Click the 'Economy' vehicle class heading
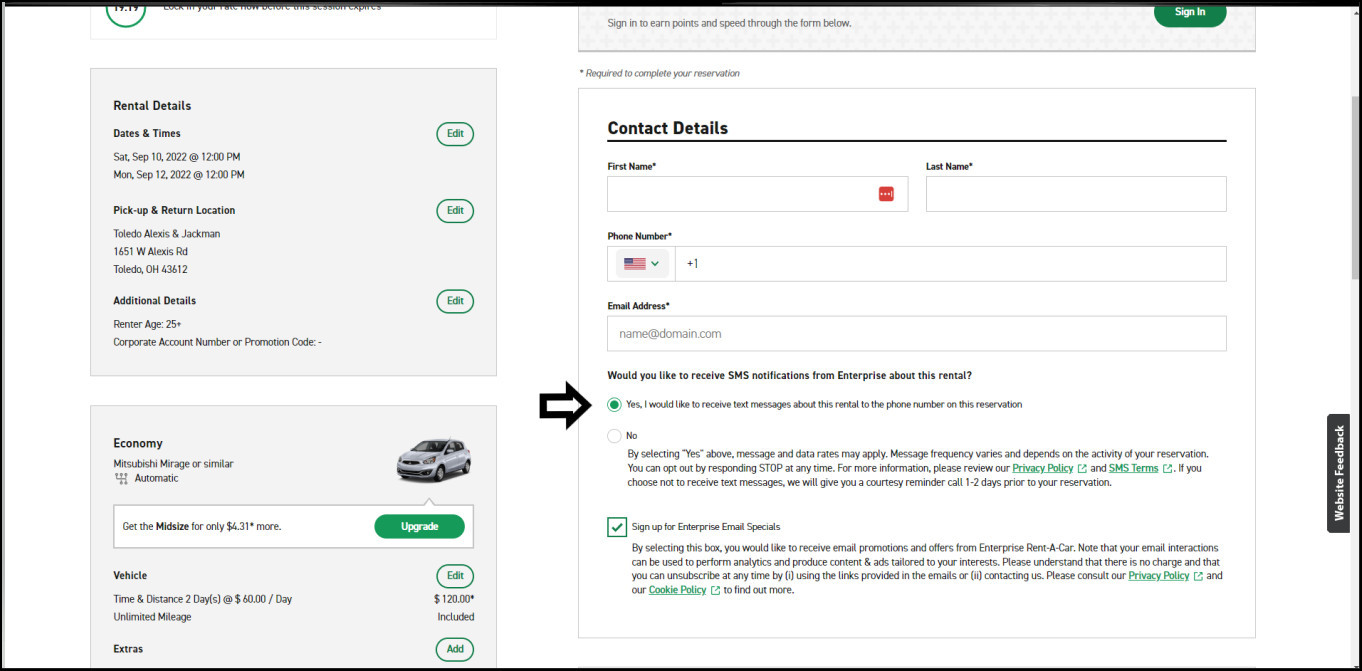1362x671 pixels. point(138,443)
